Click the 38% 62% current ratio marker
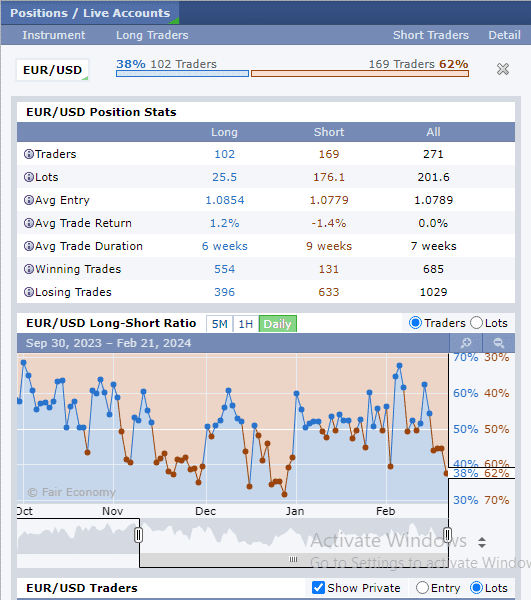 coord(481,473)
